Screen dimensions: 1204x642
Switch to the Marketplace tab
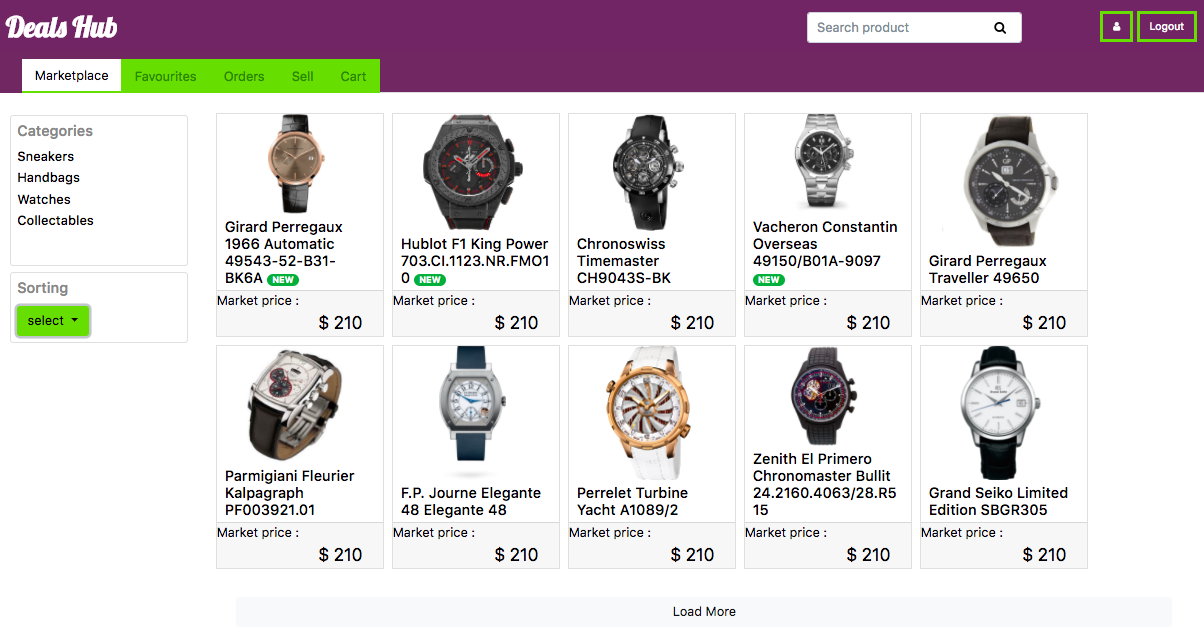pos(72,76)
